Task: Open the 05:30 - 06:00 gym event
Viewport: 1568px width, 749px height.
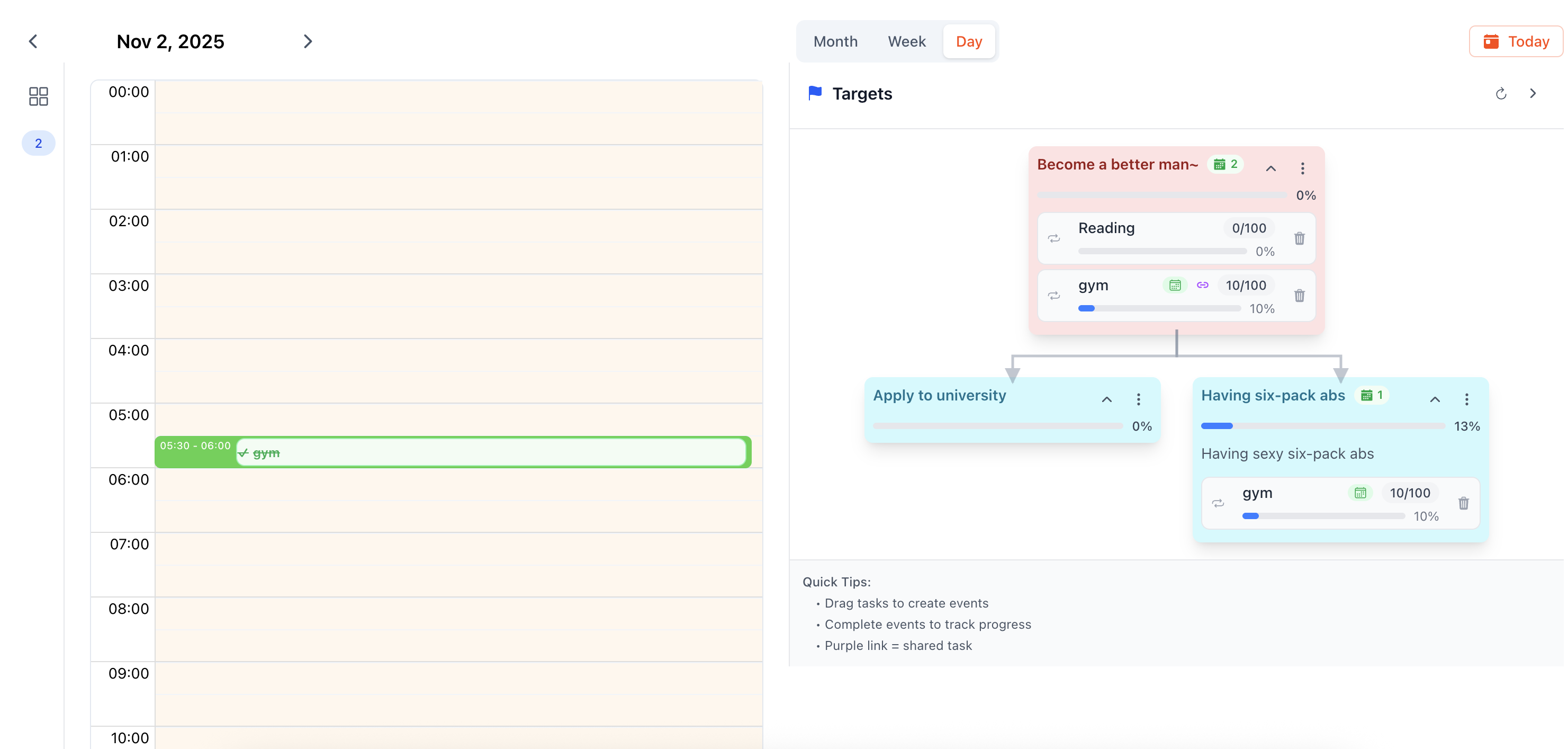Action: (x=453, y=452)
